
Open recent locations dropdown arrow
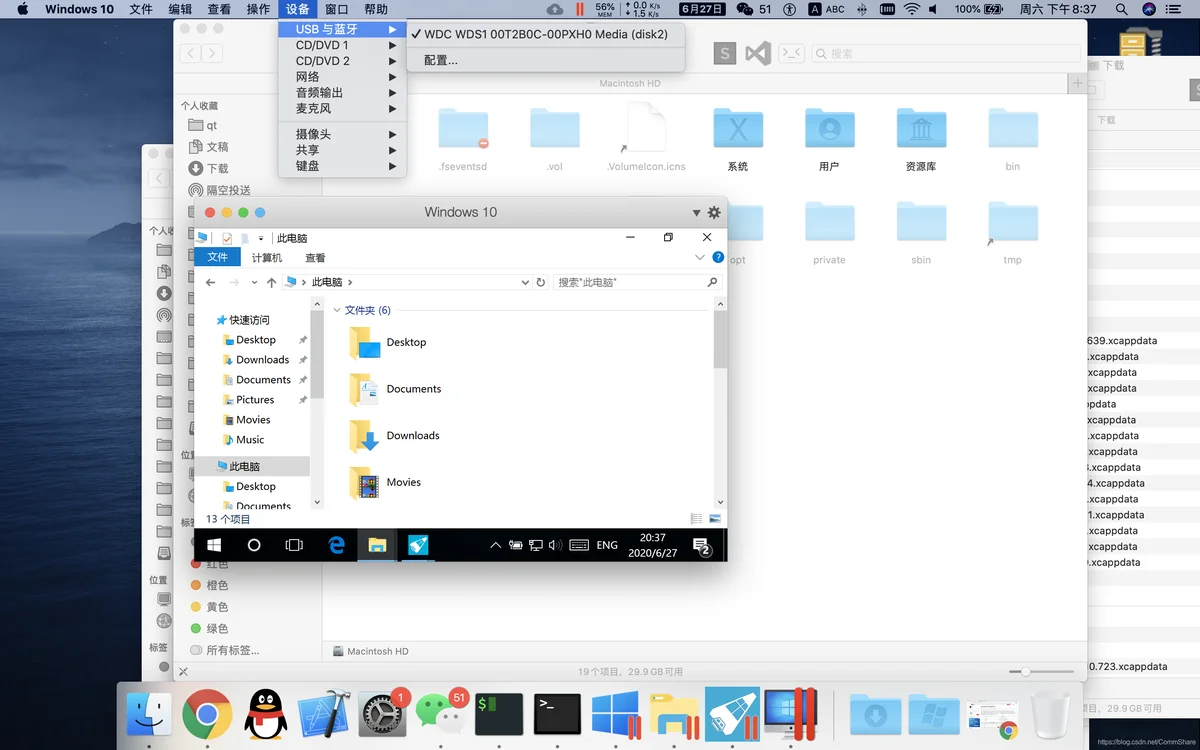click(x=254, y=283)
